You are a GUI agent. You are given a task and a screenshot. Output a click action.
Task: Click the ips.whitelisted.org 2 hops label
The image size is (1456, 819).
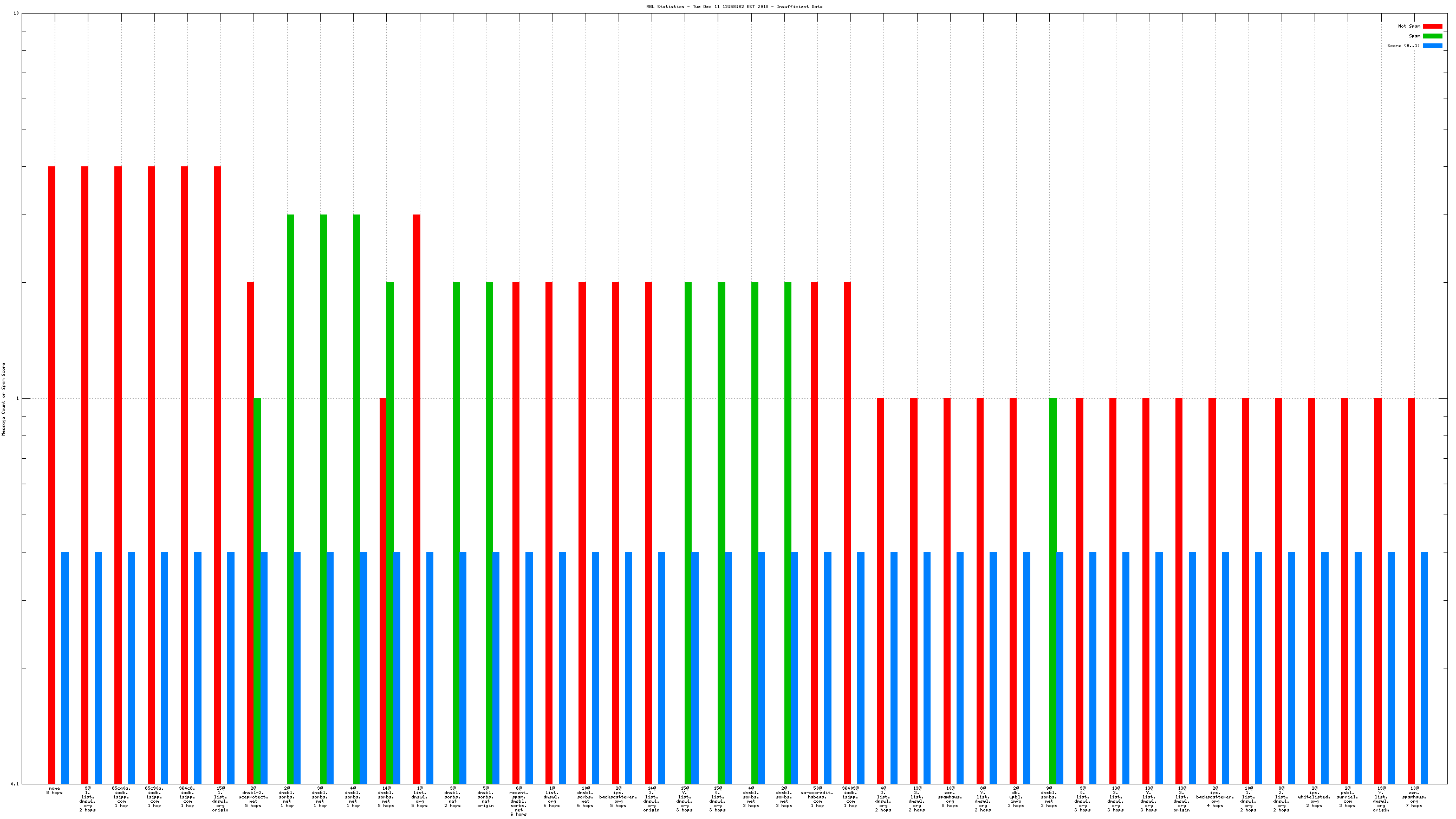(x=1314, y=796)
